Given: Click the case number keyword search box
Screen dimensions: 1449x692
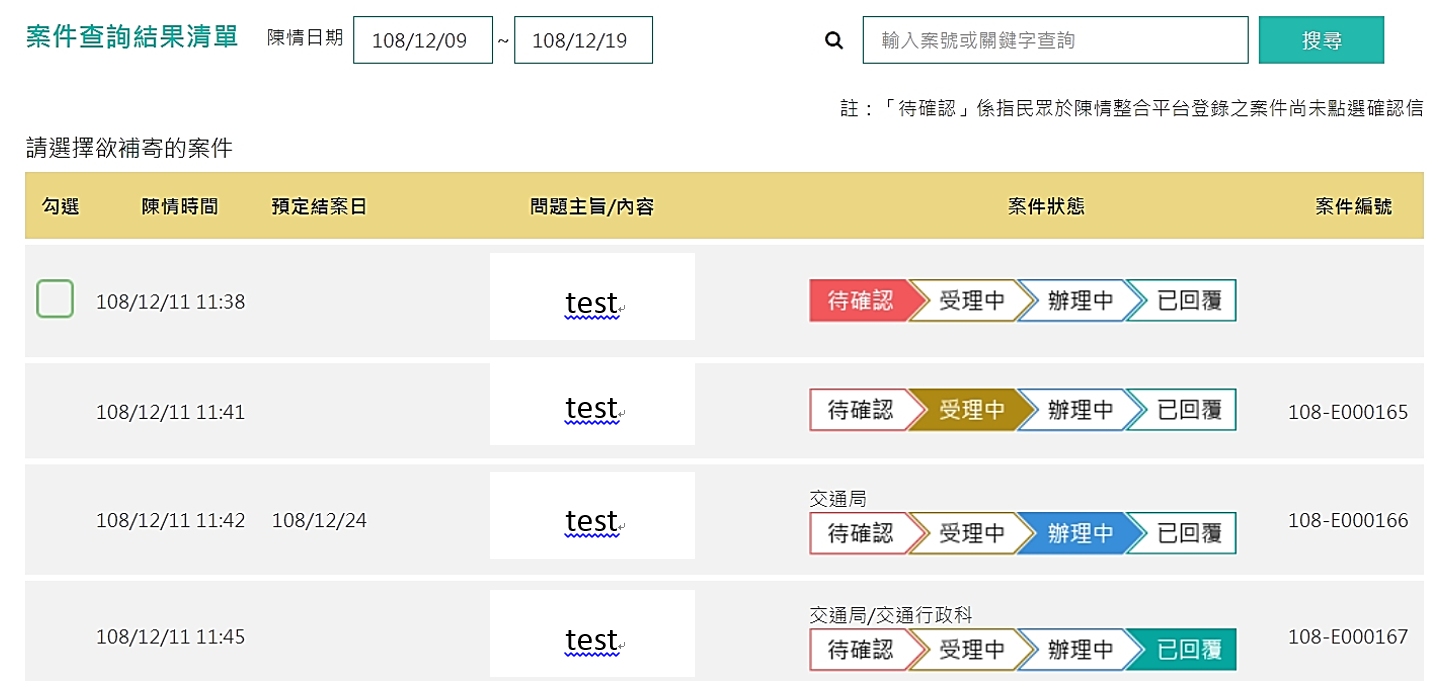Looking at the screenshot, I should (x=1054, y=41).
